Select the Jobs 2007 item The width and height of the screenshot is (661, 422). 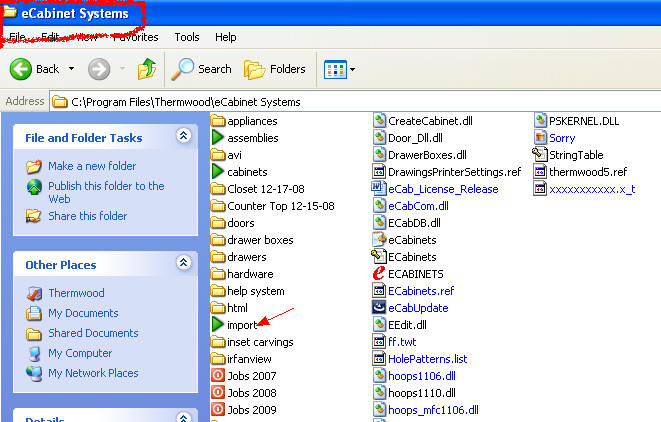point(244,376)
